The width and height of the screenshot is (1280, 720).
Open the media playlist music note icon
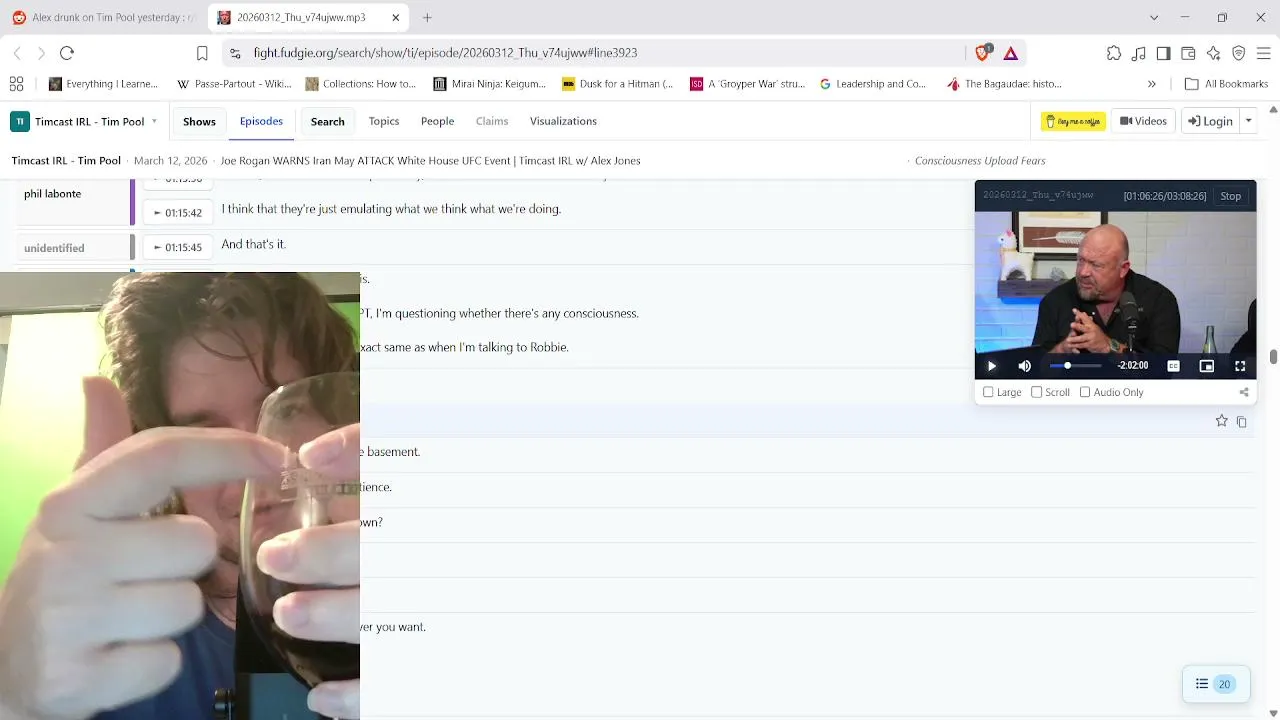click(1139, 53)
